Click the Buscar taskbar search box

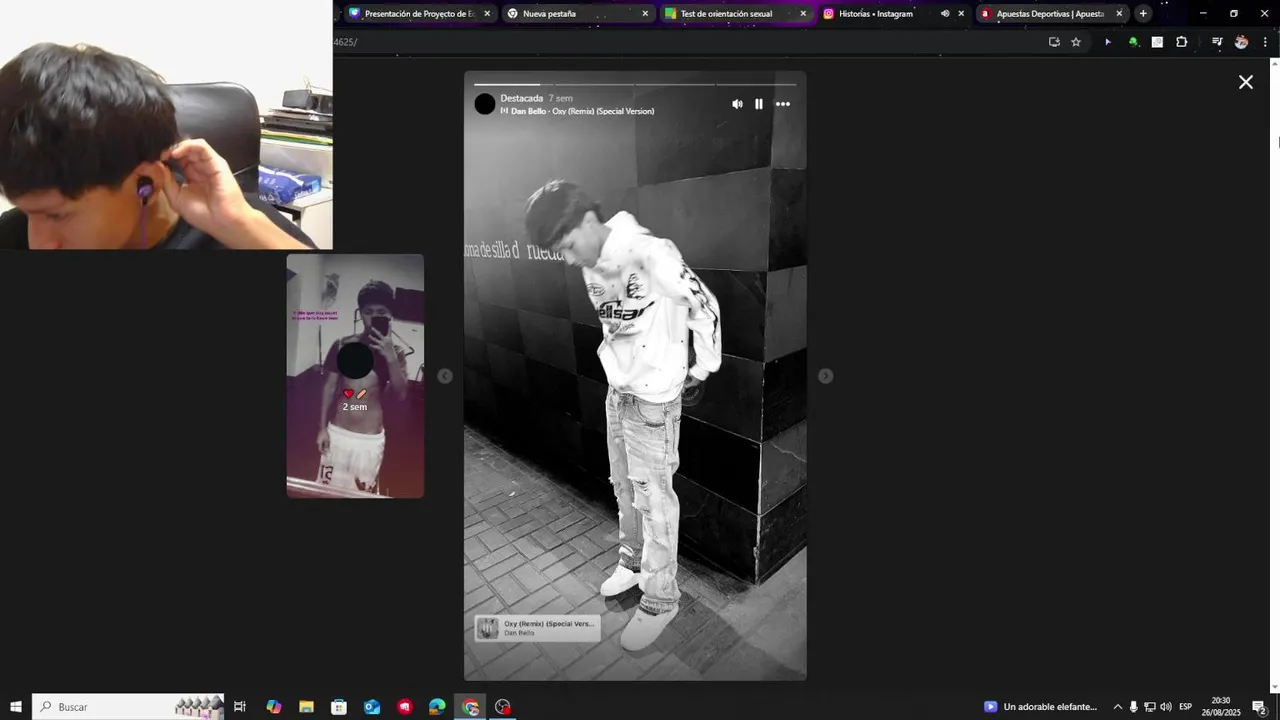pyautogui.click(x=128, y=707)
